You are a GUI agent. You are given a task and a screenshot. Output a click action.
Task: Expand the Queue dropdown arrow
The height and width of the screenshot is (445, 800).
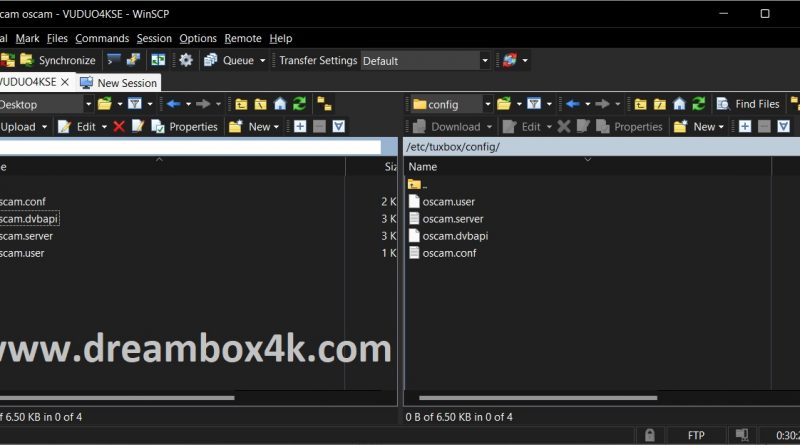click(263, 60)
